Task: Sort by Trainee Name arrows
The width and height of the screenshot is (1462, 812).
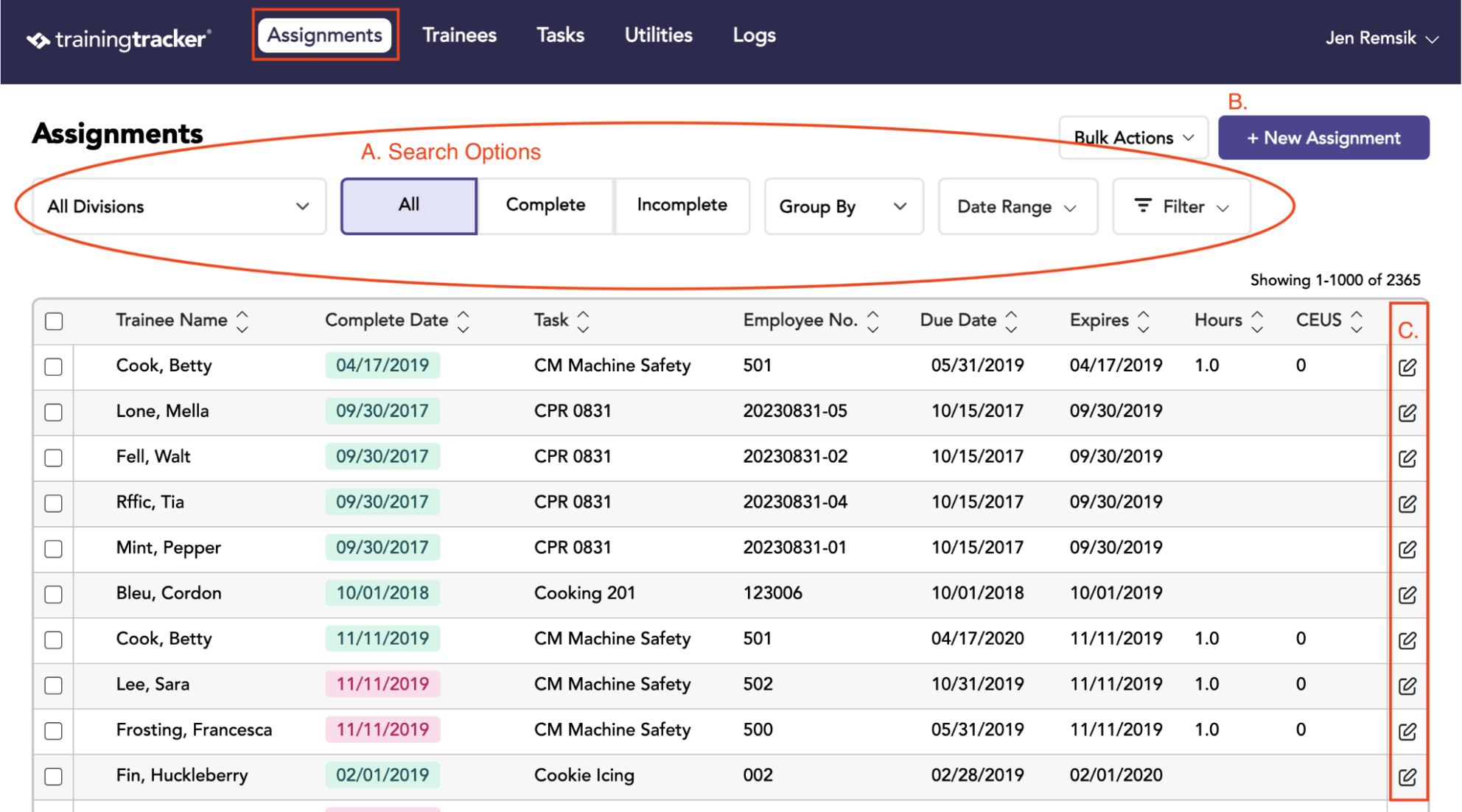Action: pos(242,321)
